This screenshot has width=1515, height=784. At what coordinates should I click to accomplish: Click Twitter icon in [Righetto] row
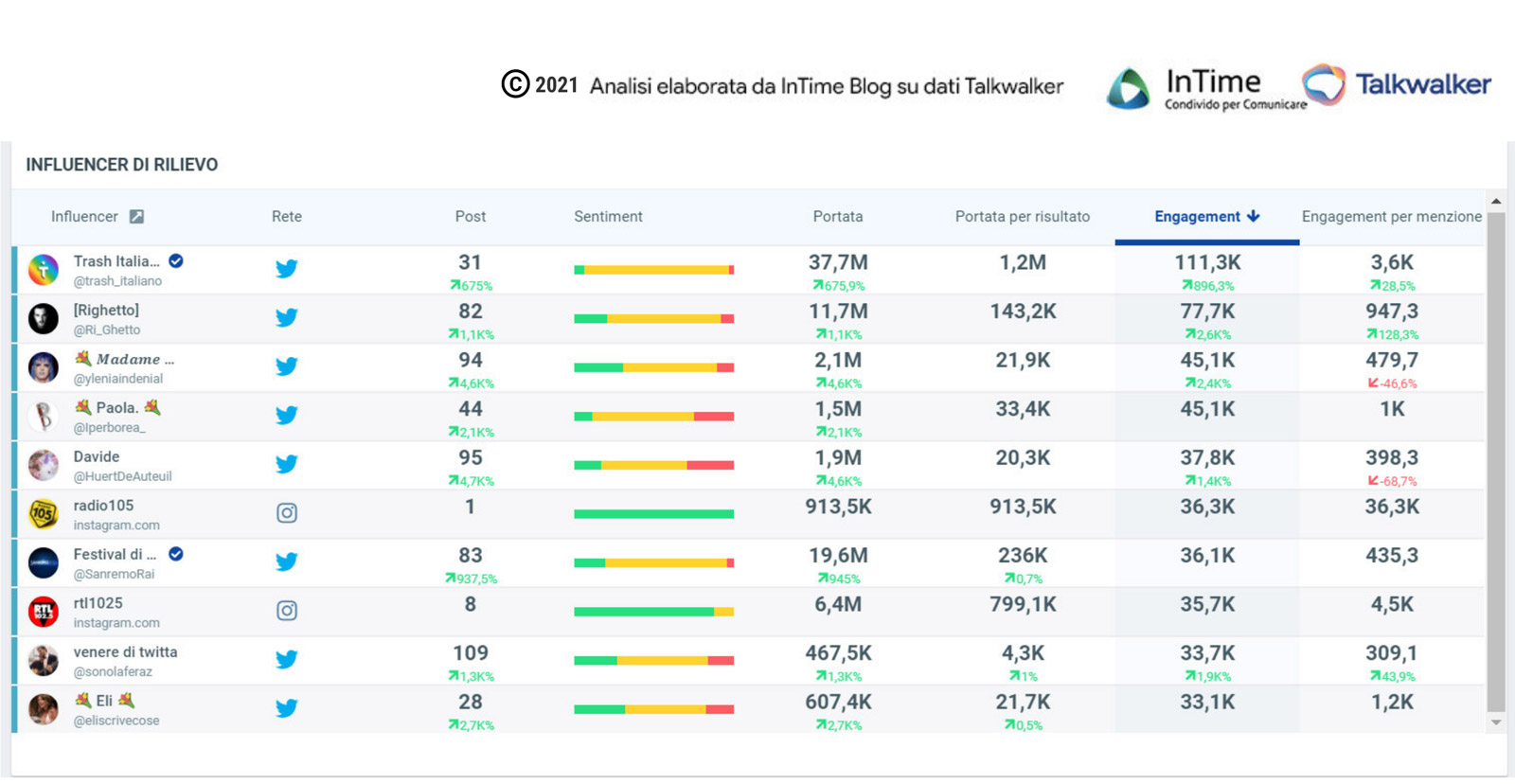coord(287,317)
